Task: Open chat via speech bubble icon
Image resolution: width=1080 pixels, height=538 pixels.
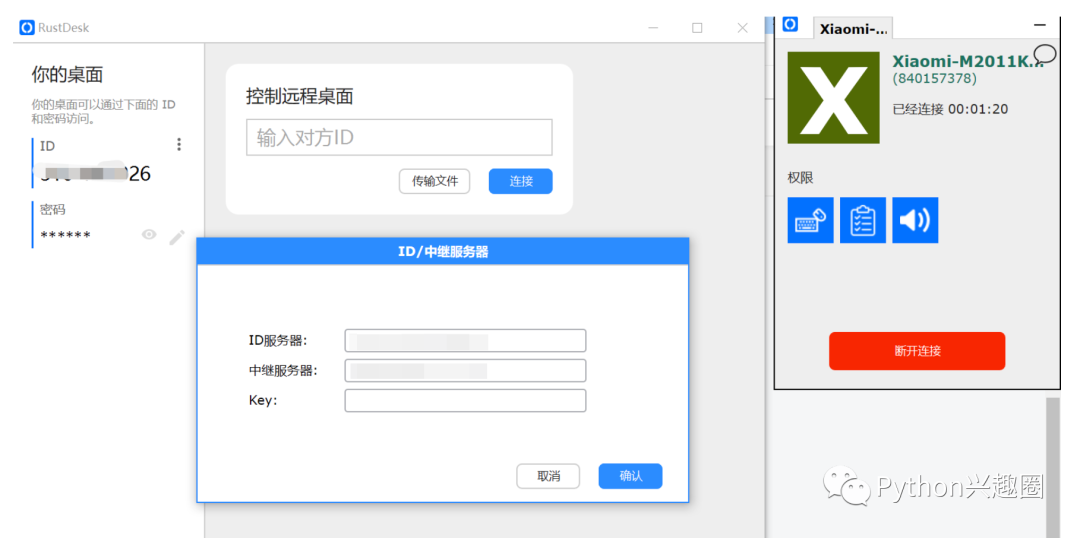Action: click(1046, 53)
